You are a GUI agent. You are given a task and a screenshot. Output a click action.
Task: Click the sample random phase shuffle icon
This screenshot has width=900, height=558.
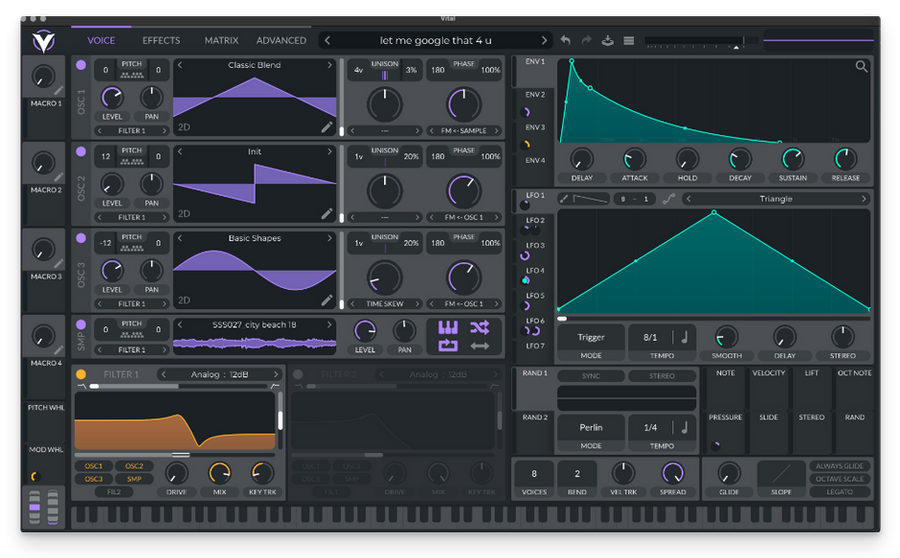[x=480, y=327]
